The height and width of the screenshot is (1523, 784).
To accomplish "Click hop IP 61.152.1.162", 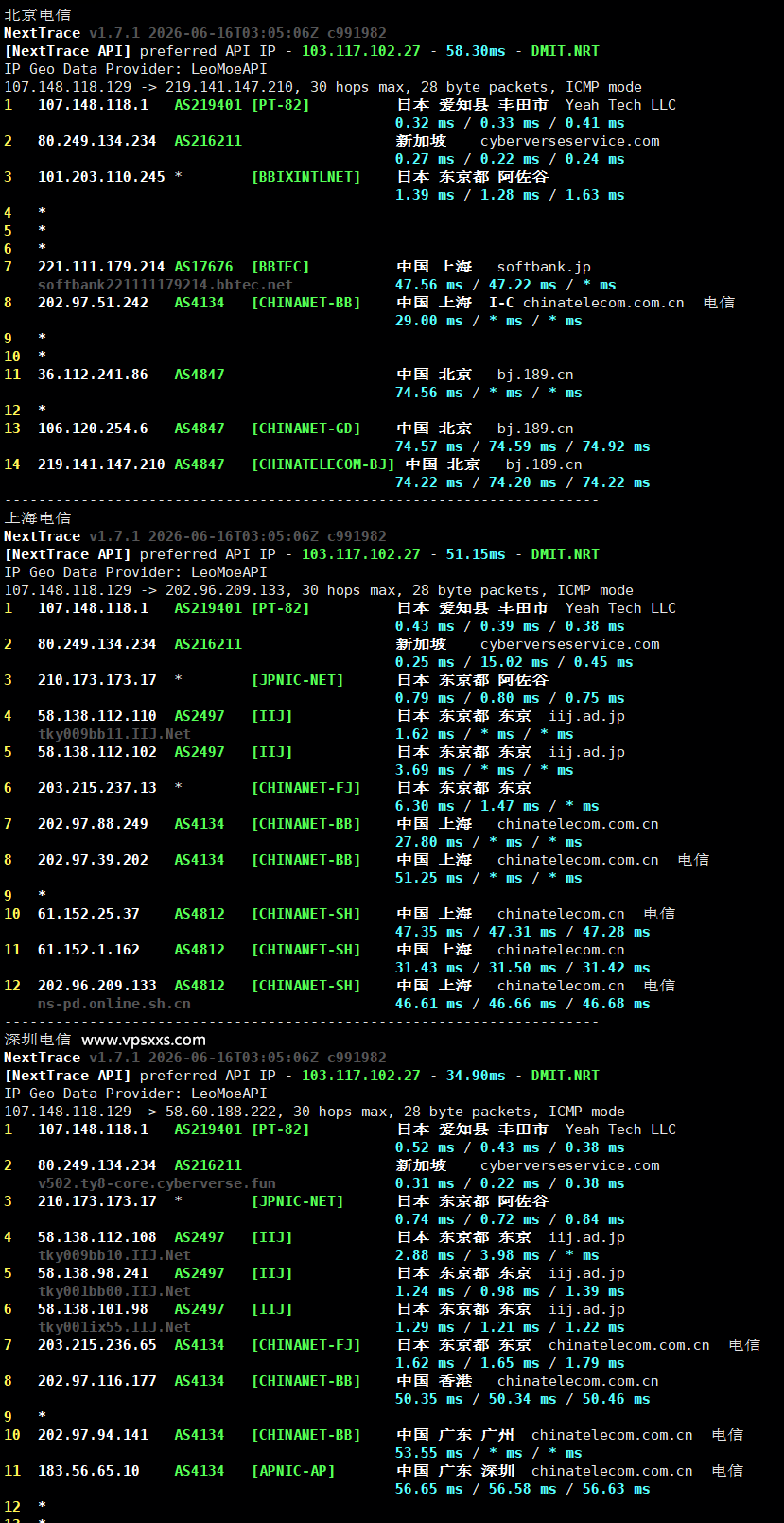I will [89, 950].
